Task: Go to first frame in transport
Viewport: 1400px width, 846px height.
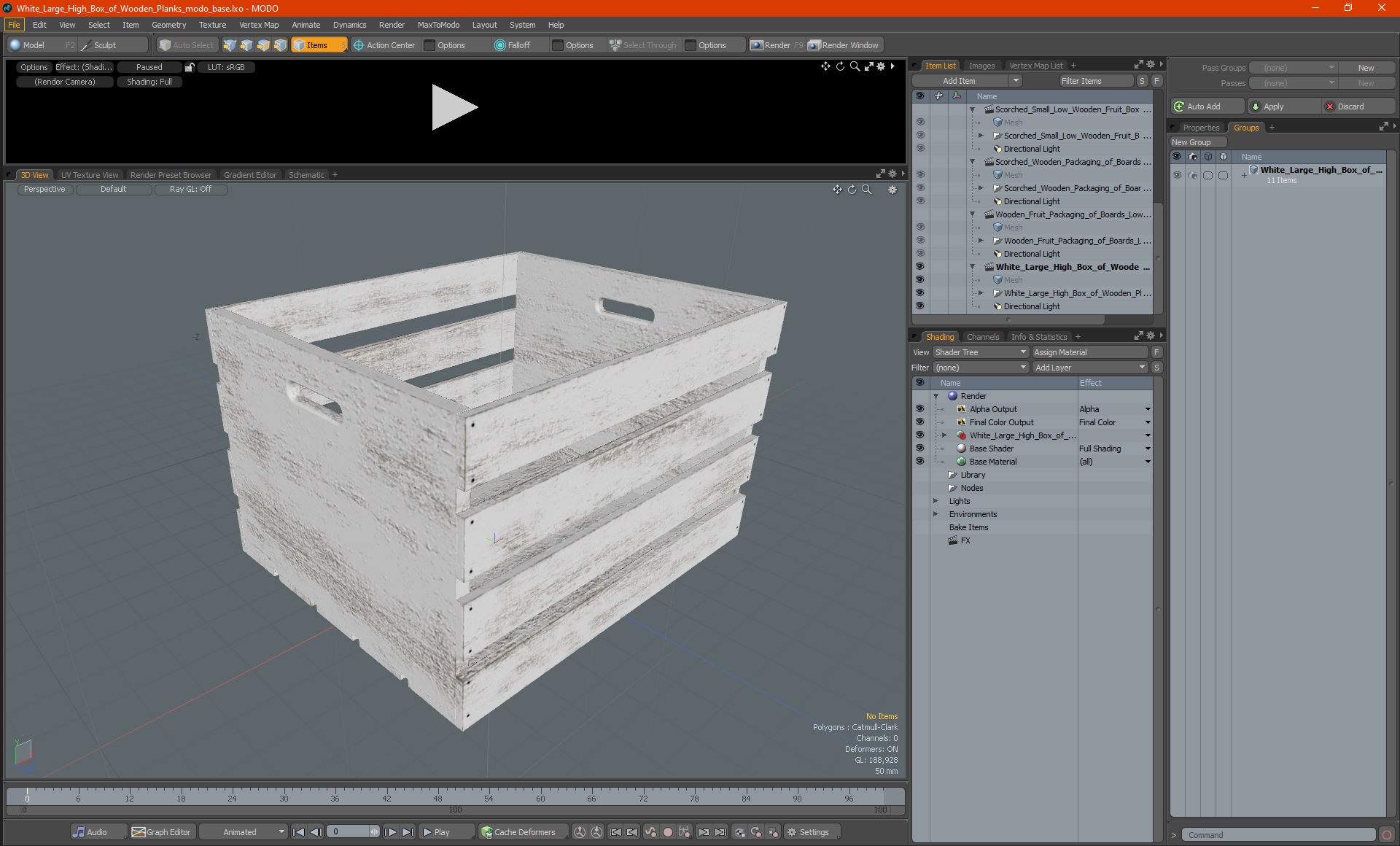Action: (x=298, y=832)
